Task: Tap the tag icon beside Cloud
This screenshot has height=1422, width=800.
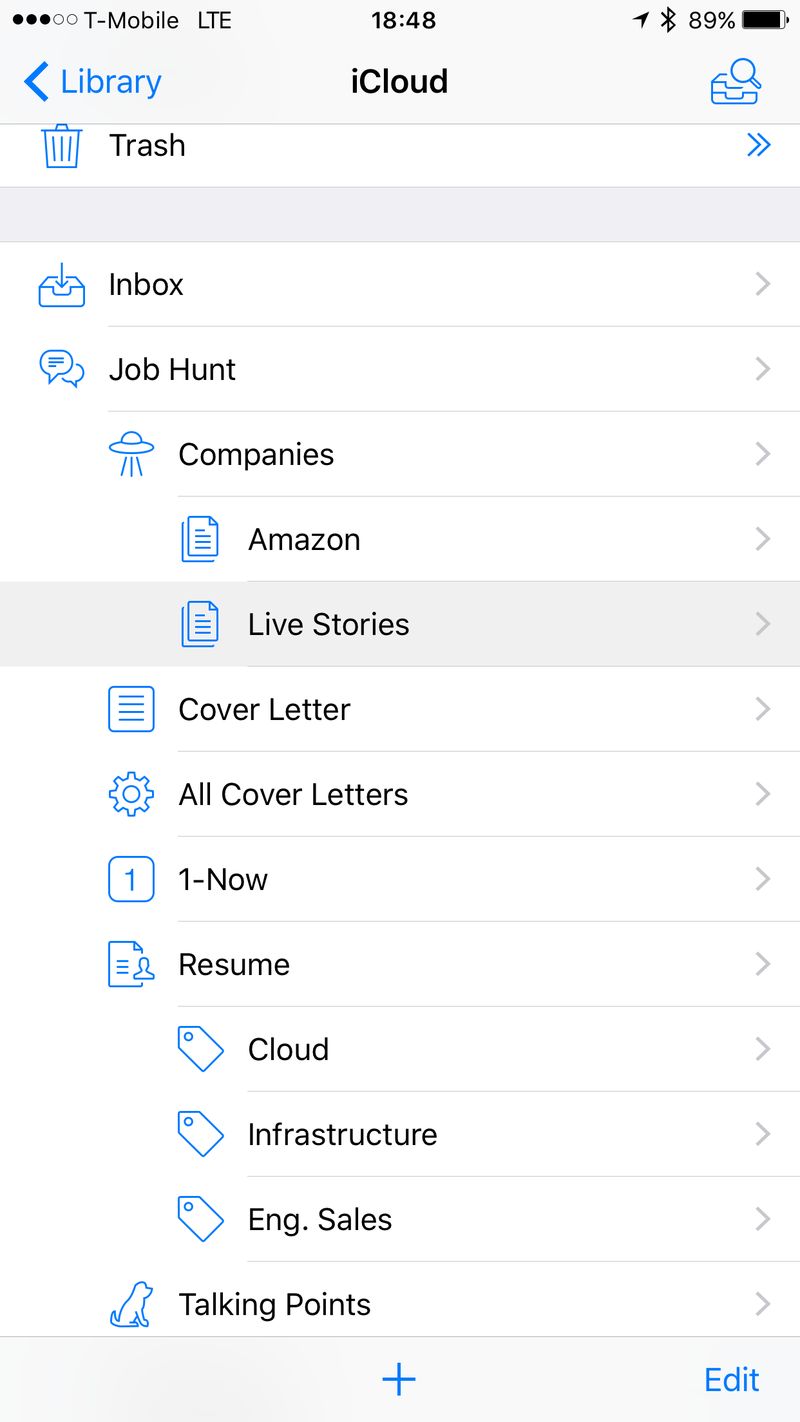Action: point(200,1050)
